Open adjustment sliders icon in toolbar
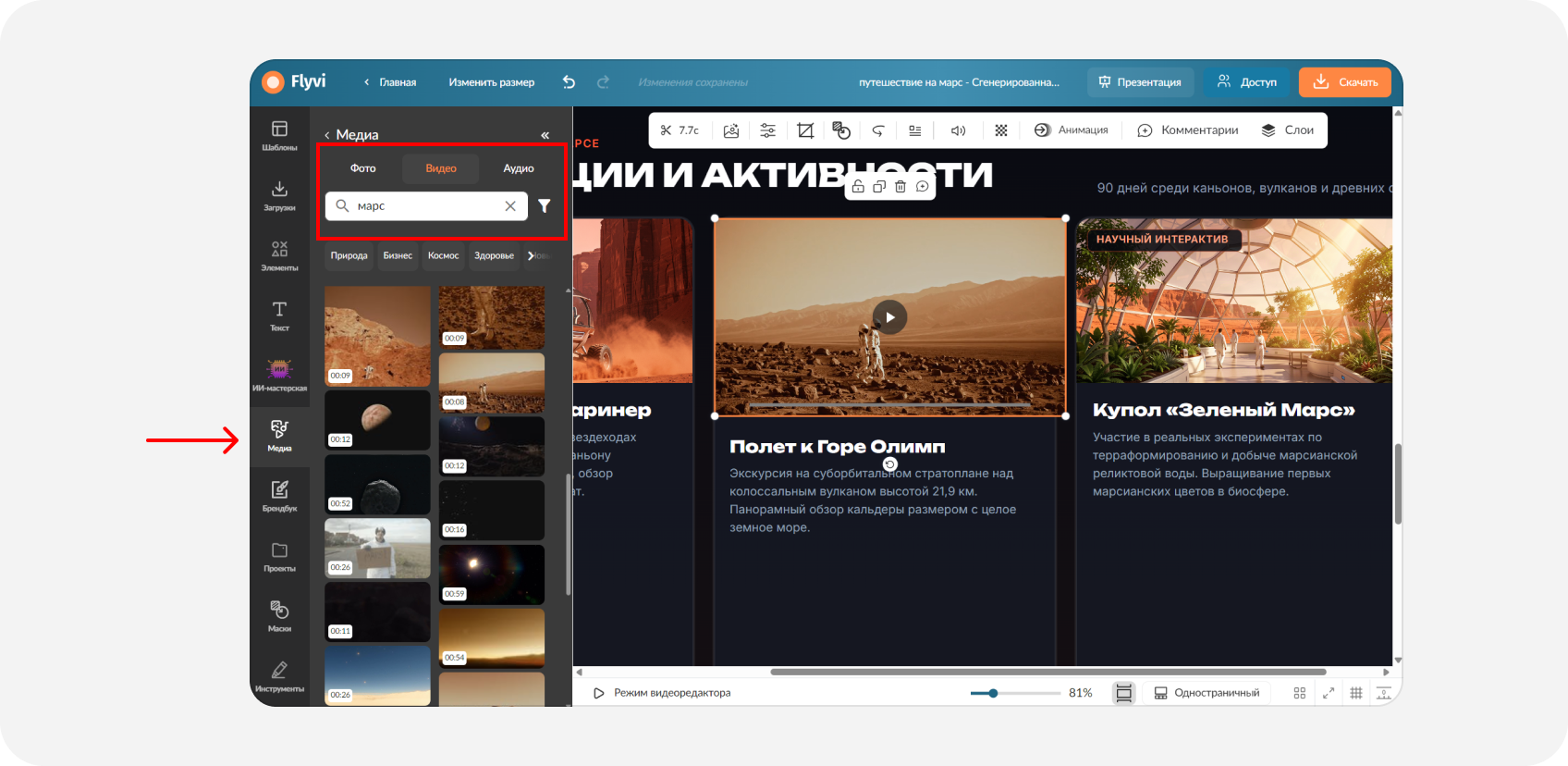Image resolution: width=1568 pixels, height=766 pixels. click(x=768, y=130)
